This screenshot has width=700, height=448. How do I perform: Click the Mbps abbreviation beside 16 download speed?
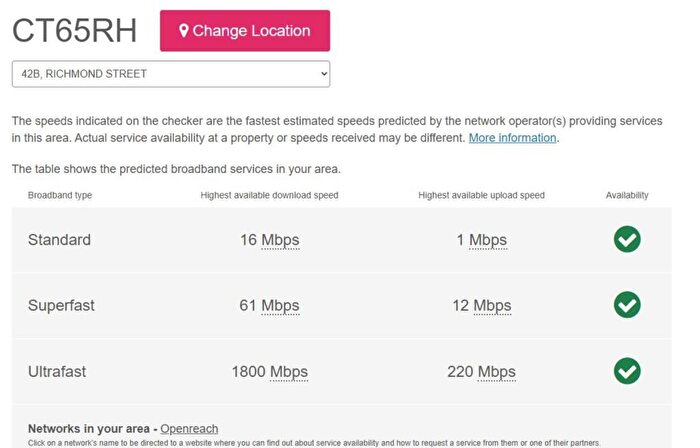(x=280, y=240)
